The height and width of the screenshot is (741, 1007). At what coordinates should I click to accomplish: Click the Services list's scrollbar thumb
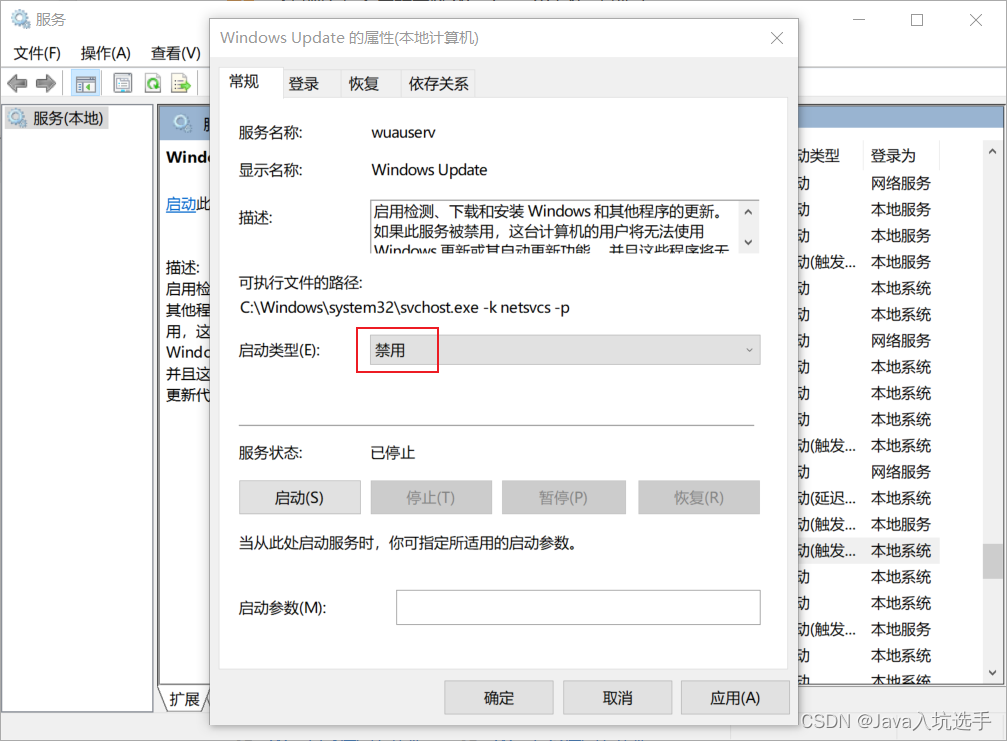(993, 561)
